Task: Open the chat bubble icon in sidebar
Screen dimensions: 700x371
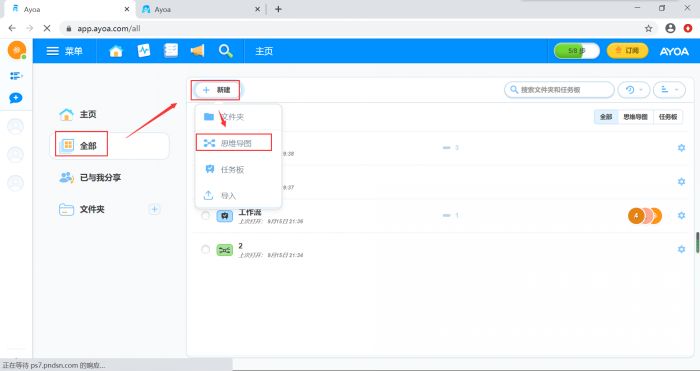Action: pos(16,98)
